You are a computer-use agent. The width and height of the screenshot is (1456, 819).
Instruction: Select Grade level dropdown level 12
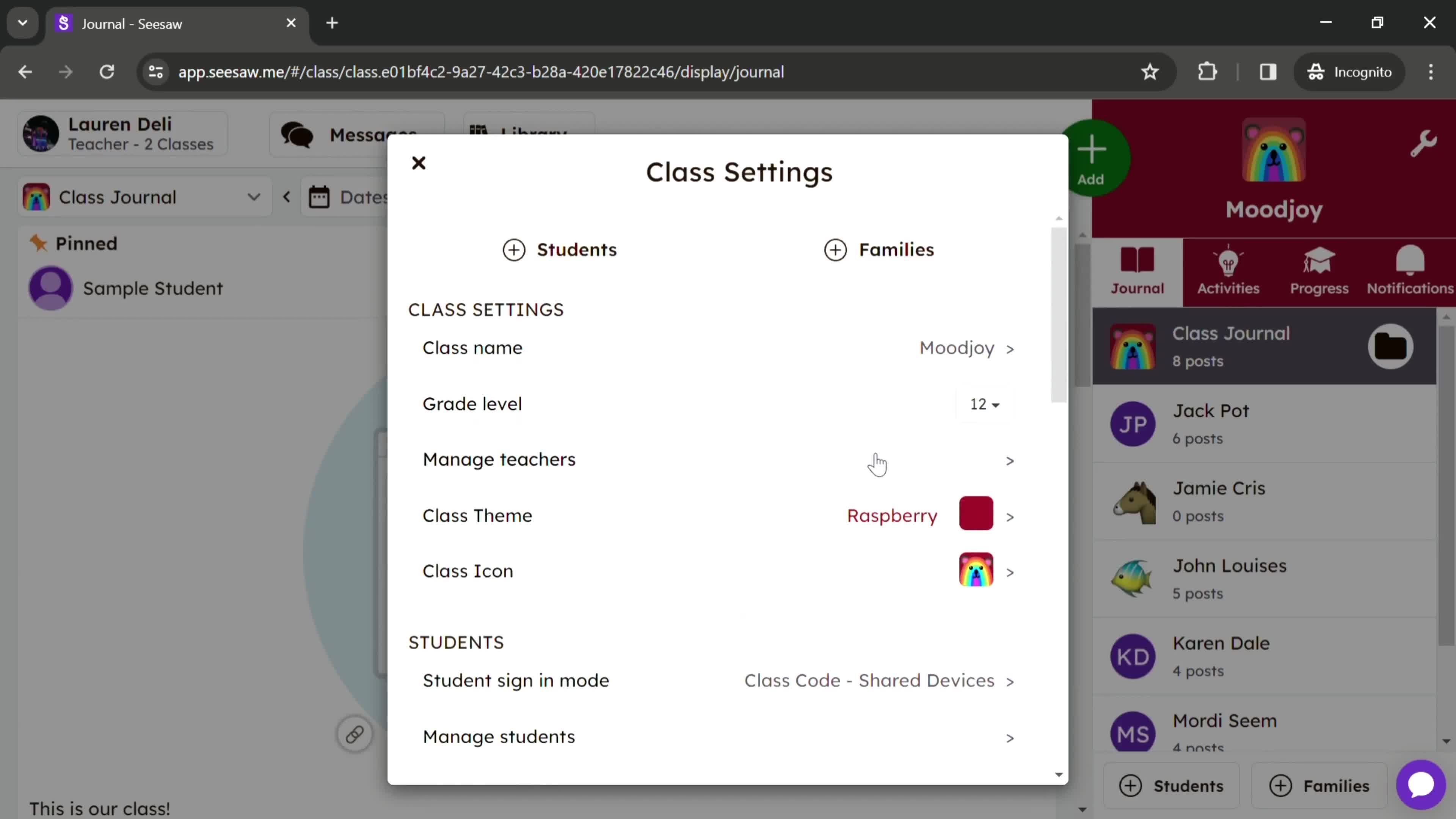[x=984, y=404]
